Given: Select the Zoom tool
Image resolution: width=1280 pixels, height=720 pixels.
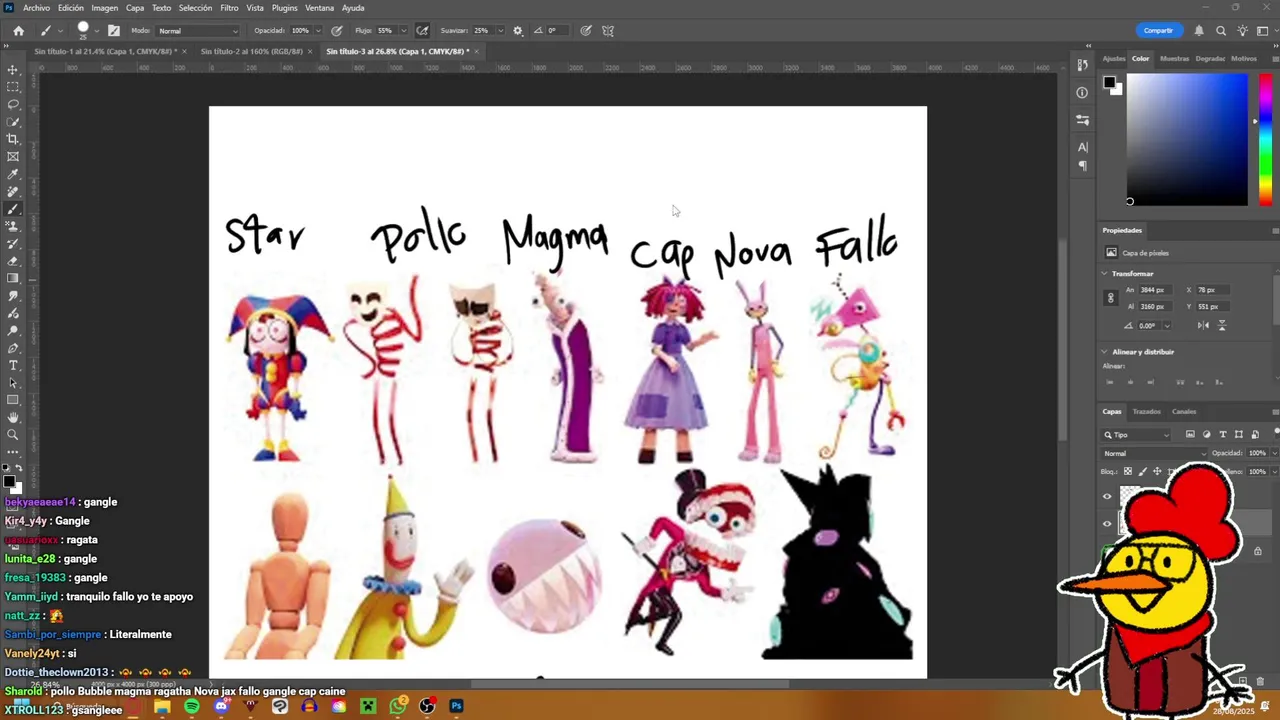Looking at the screenshot, I should 13,435.
